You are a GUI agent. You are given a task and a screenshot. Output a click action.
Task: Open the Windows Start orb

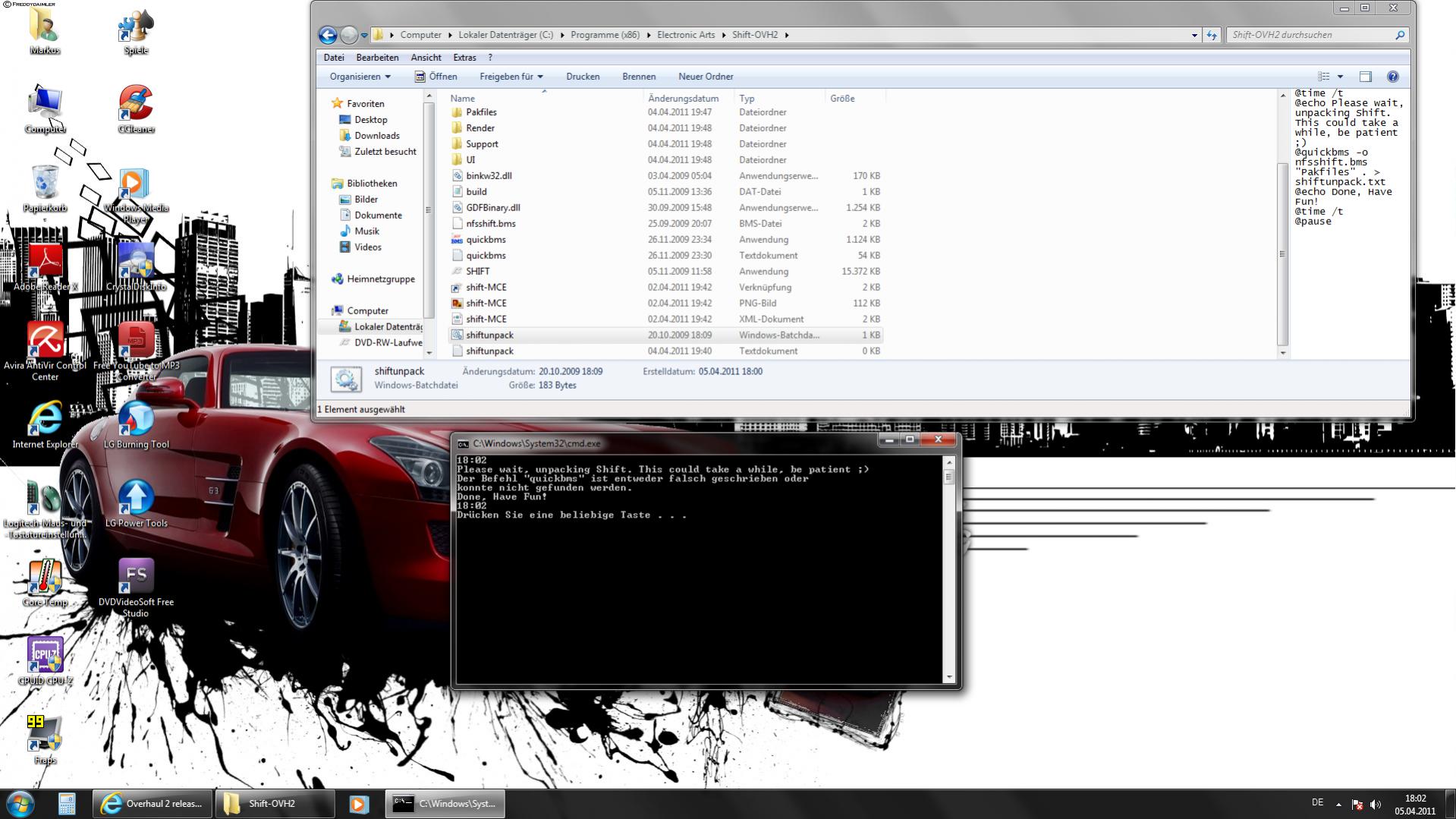[20, 804]
